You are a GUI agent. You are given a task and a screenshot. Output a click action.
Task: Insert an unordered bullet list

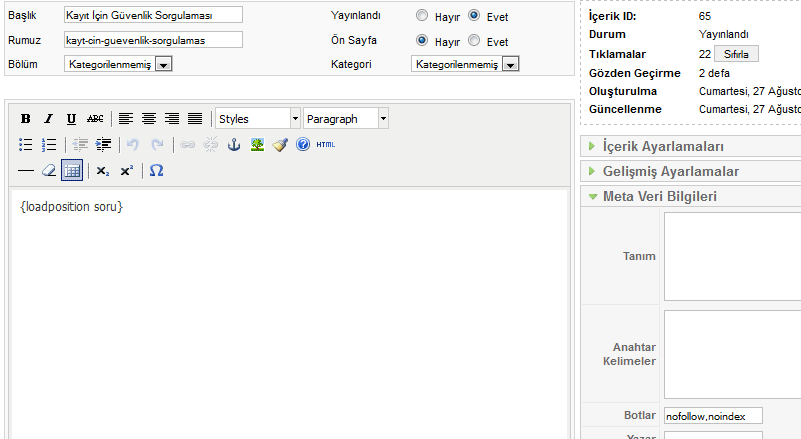click(26, 145)
